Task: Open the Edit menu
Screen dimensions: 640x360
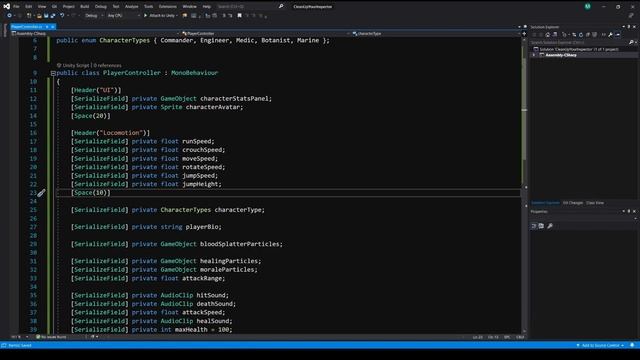Action: [29, 7]
